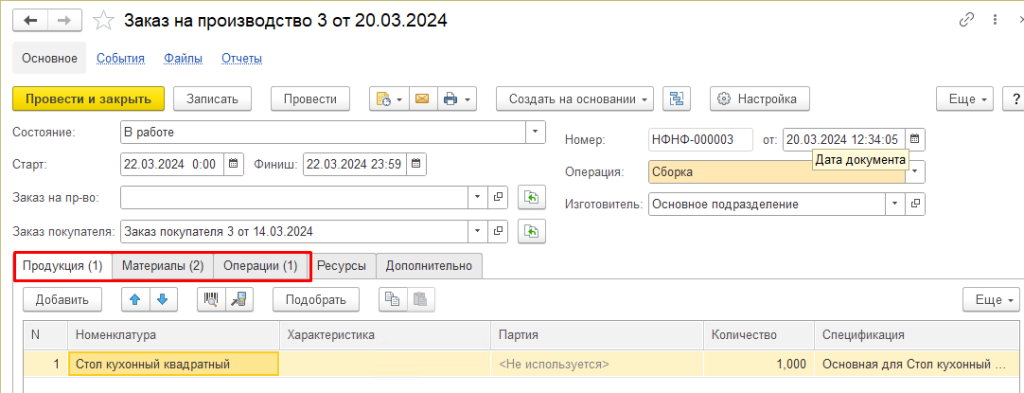The height and width of the screenshot is (393, 1024).
Task: Open the Отчеты link
Action: point(242,59)
